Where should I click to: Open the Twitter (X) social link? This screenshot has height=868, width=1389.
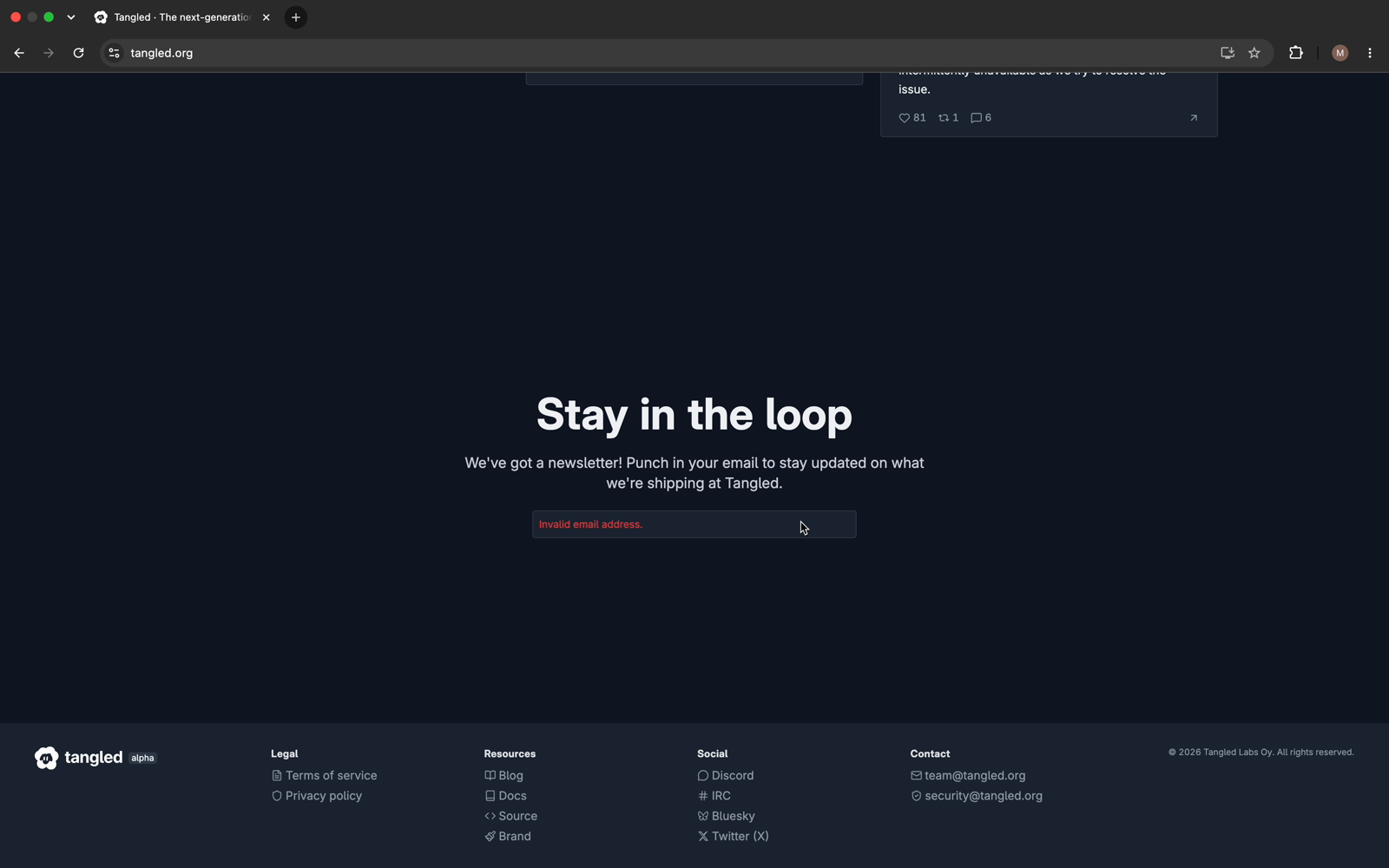(734, 837)
